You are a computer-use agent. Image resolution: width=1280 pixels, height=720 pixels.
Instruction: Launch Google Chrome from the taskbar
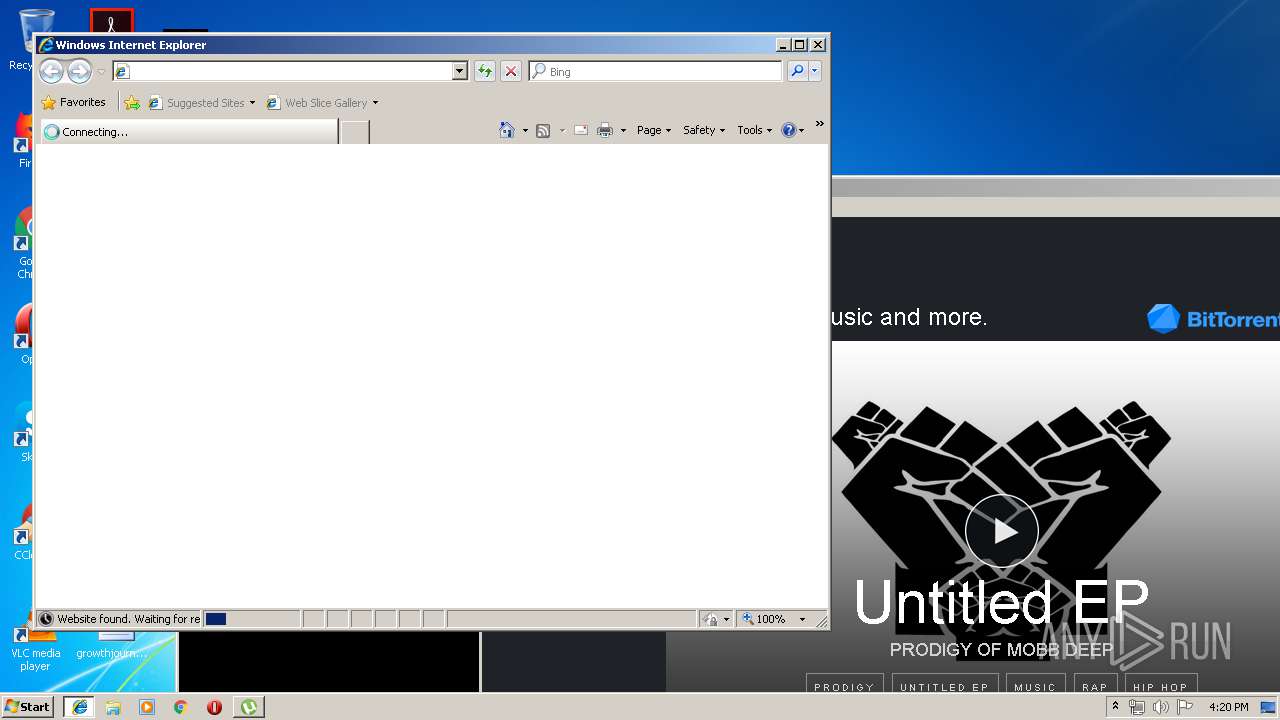coord(181,707)
